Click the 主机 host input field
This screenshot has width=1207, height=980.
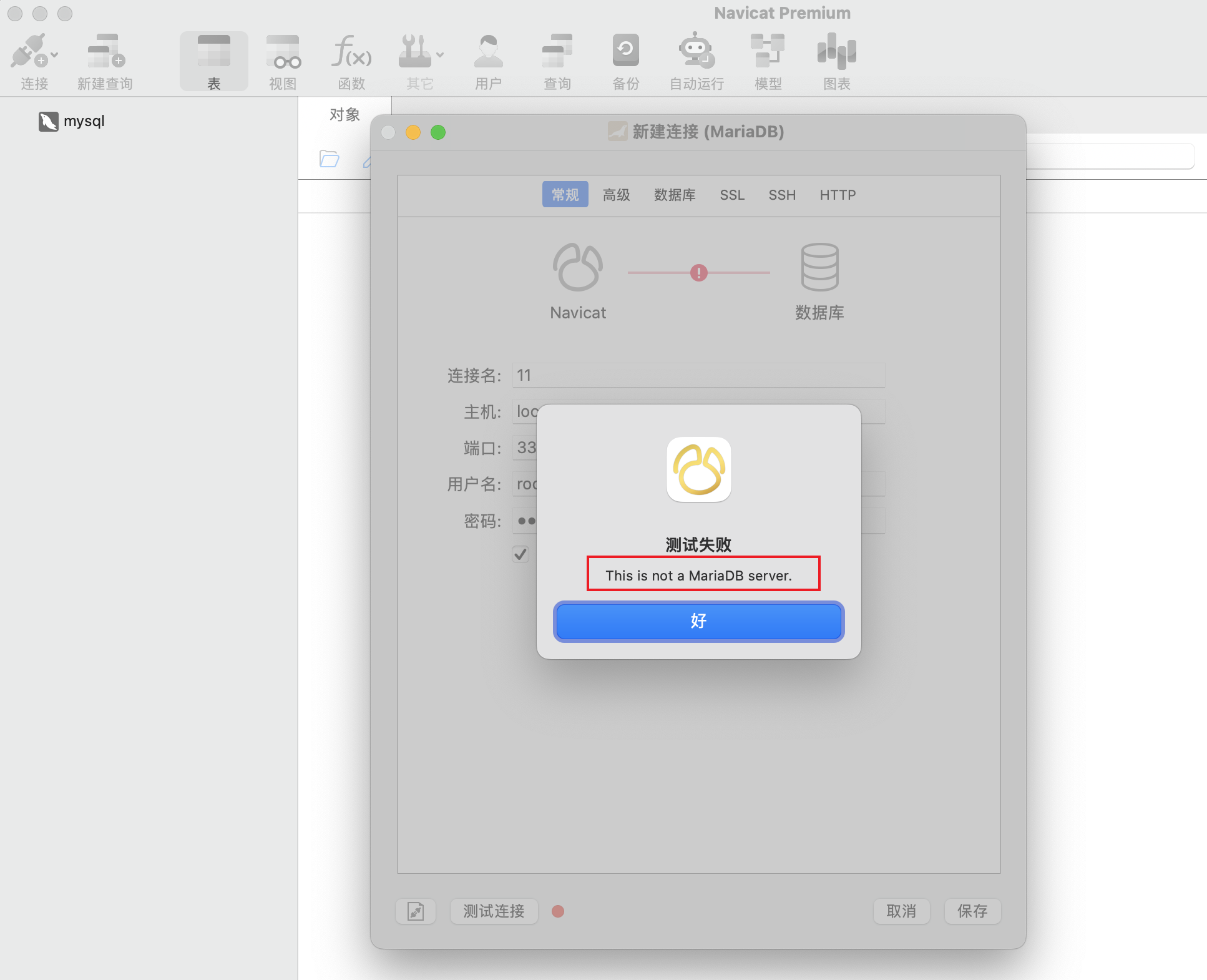tap(698, 411)
